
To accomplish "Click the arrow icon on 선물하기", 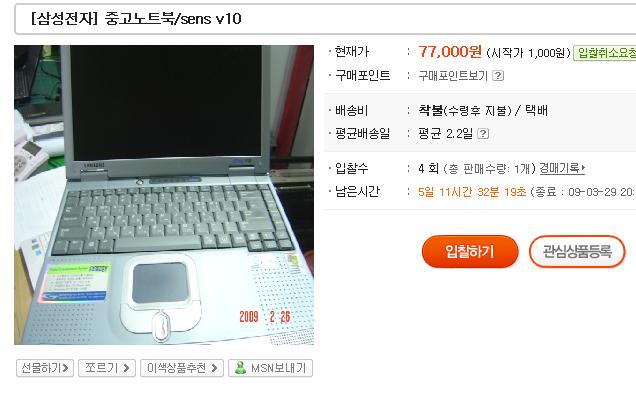I will [66, 368].
